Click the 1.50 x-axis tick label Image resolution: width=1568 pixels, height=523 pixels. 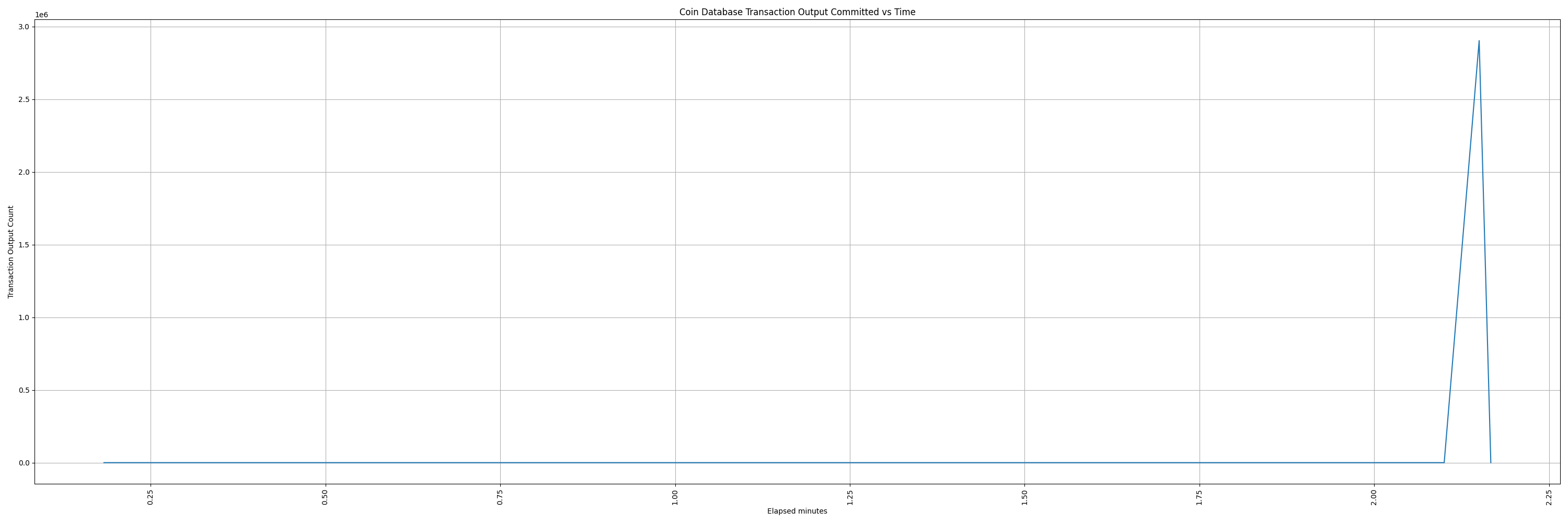point(1024,497)
